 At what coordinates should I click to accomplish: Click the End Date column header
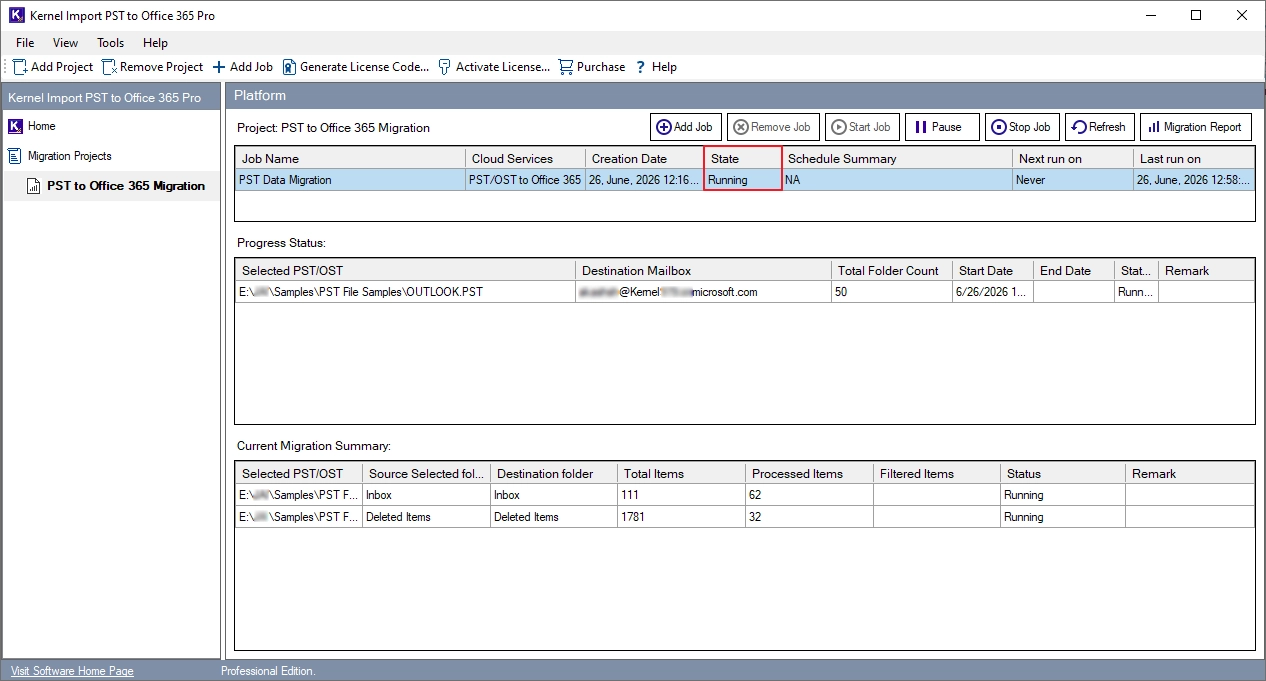click(1073, 271)
